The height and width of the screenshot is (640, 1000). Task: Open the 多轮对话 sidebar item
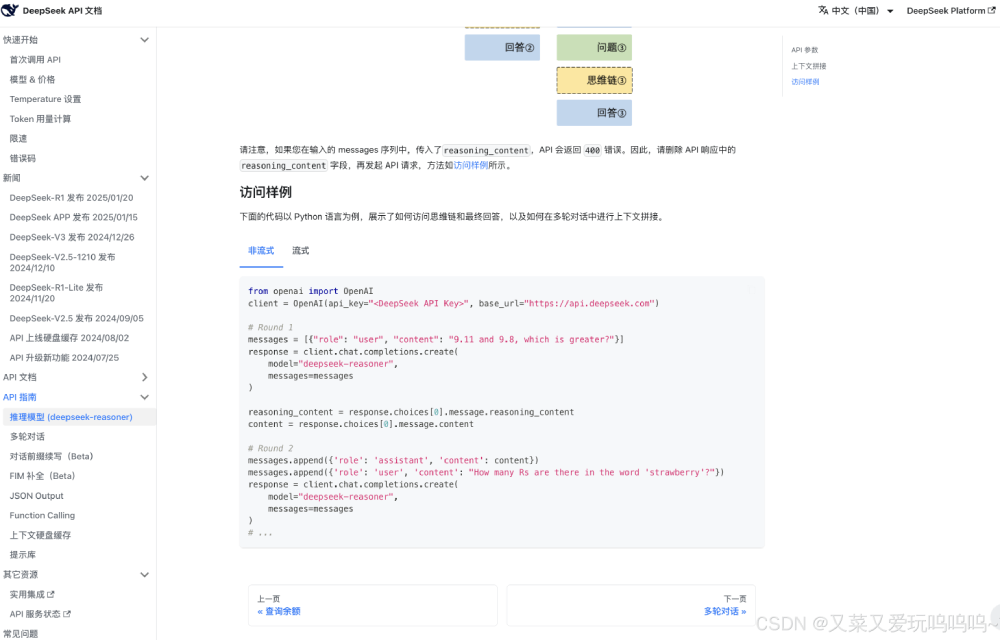tap(27, 437)
